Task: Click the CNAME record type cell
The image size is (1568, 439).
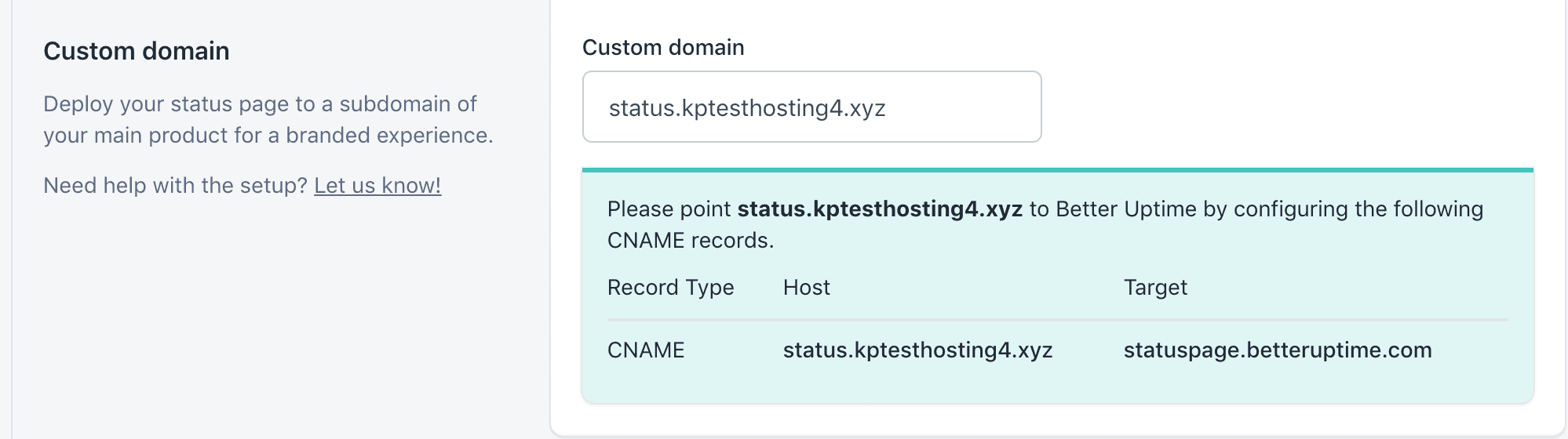Action: pyautogui.click(x=646, y=350)
